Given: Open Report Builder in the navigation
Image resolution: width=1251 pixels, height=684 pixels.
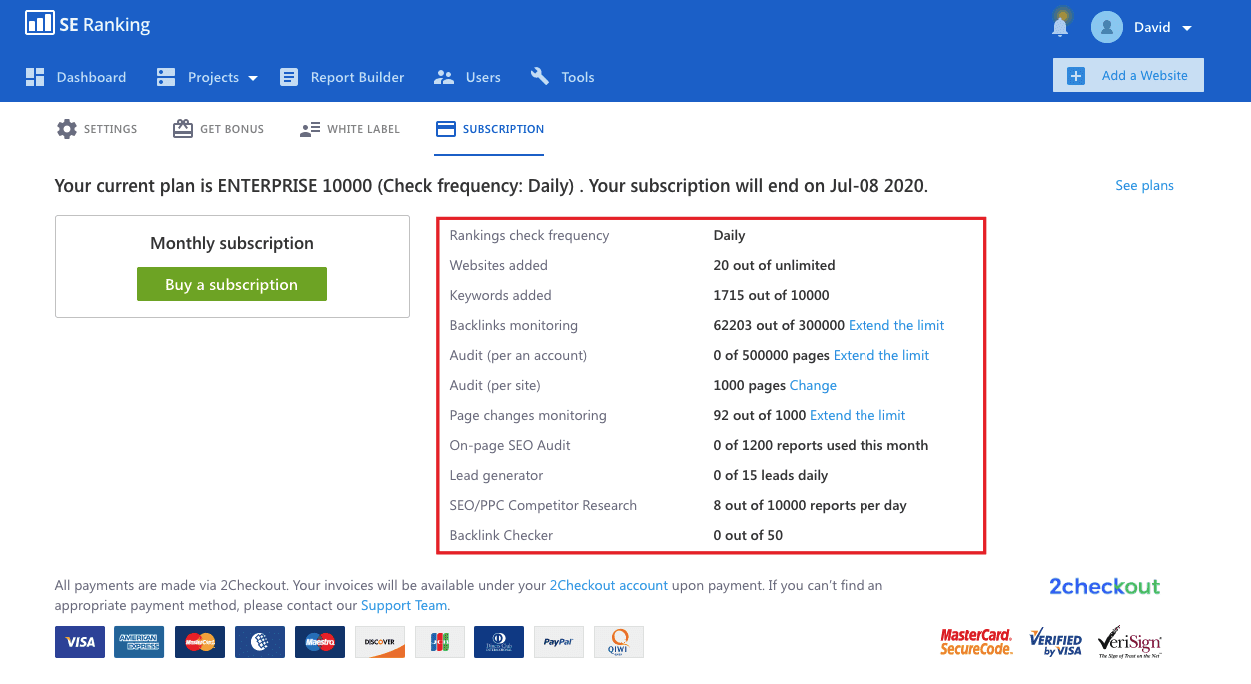Looking at the screenshot, I should pyautogui.click(x=357, y=77).
